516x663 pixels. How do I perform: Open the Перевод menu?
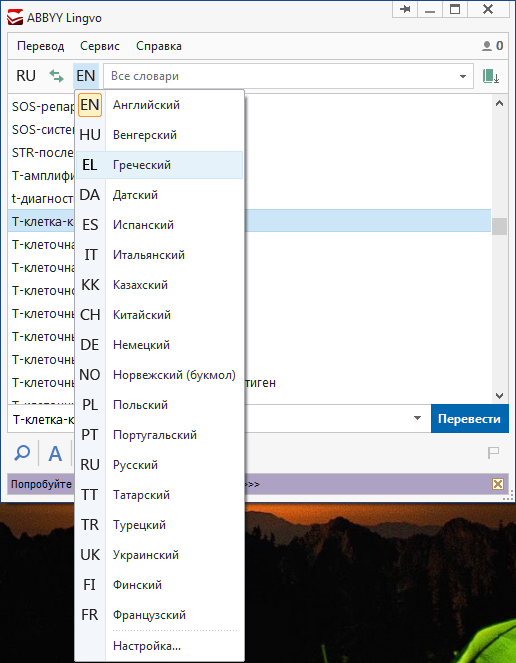tap(41, 46)
